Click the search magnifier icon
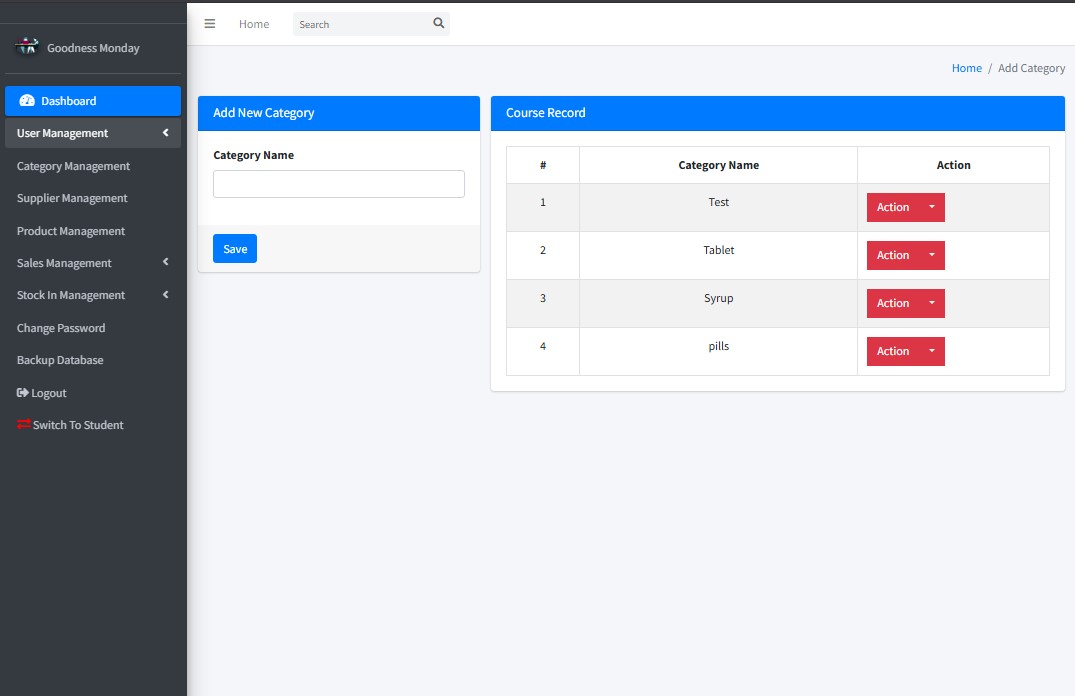This screenshot has width=1075, height=696. pyautogui.click(x=439, y=23)
